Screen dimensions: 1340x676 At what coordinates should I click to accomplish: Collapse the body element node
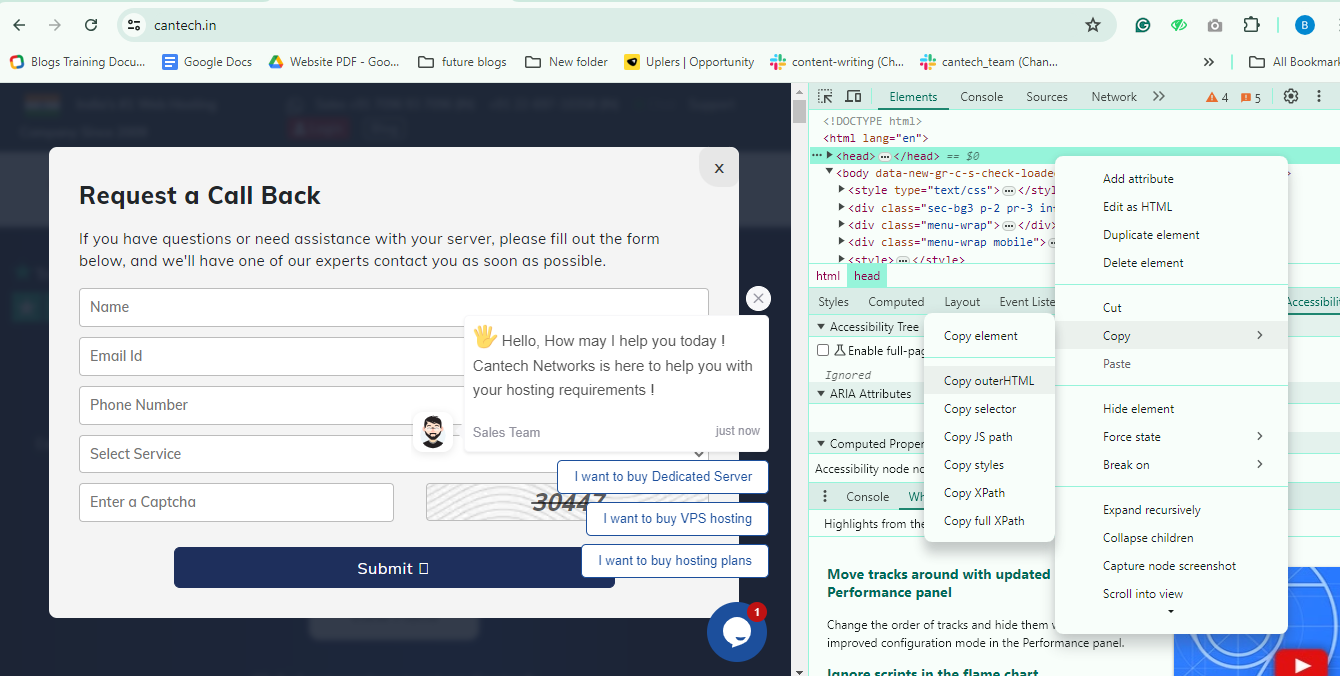pos(830,172)
